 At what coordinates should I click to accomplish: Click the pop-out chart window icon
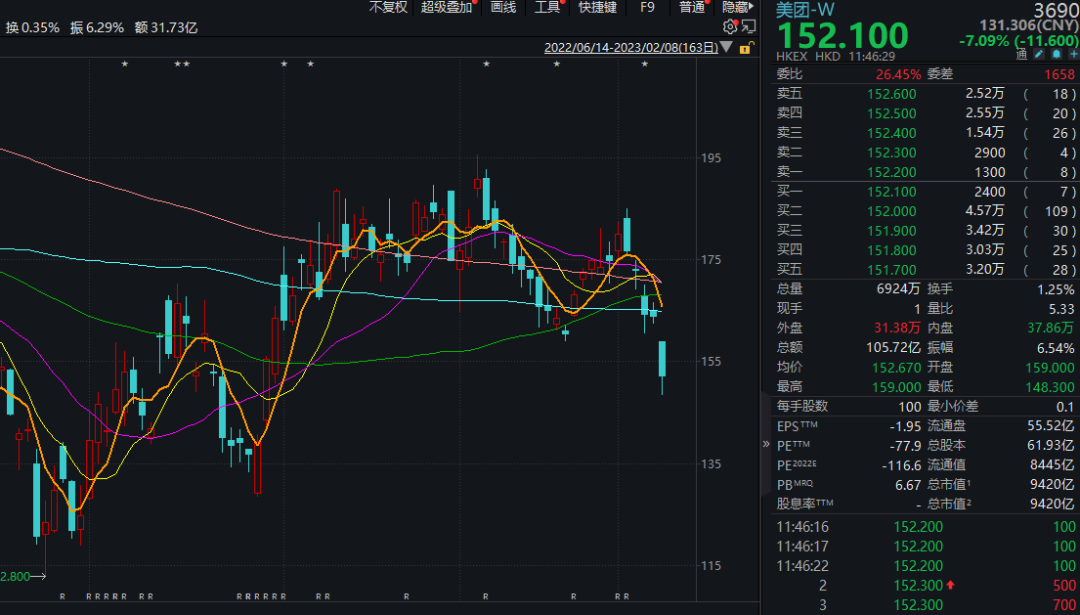tap(748, 26)
